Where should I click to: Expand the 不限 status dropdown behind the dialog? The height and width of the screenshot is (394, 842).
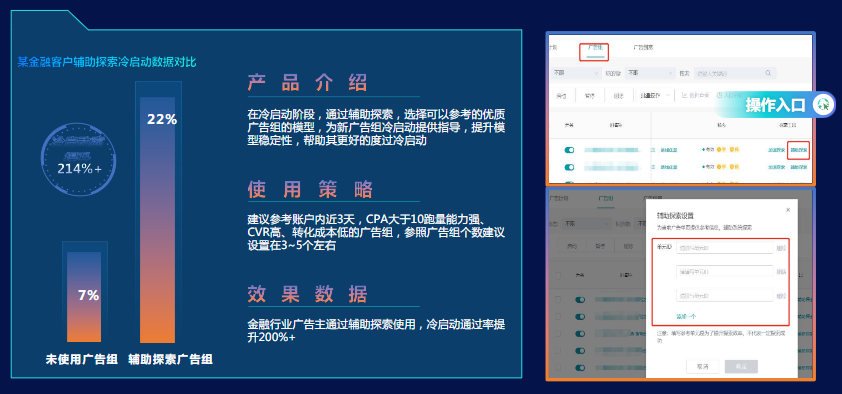tap(587, 223)
